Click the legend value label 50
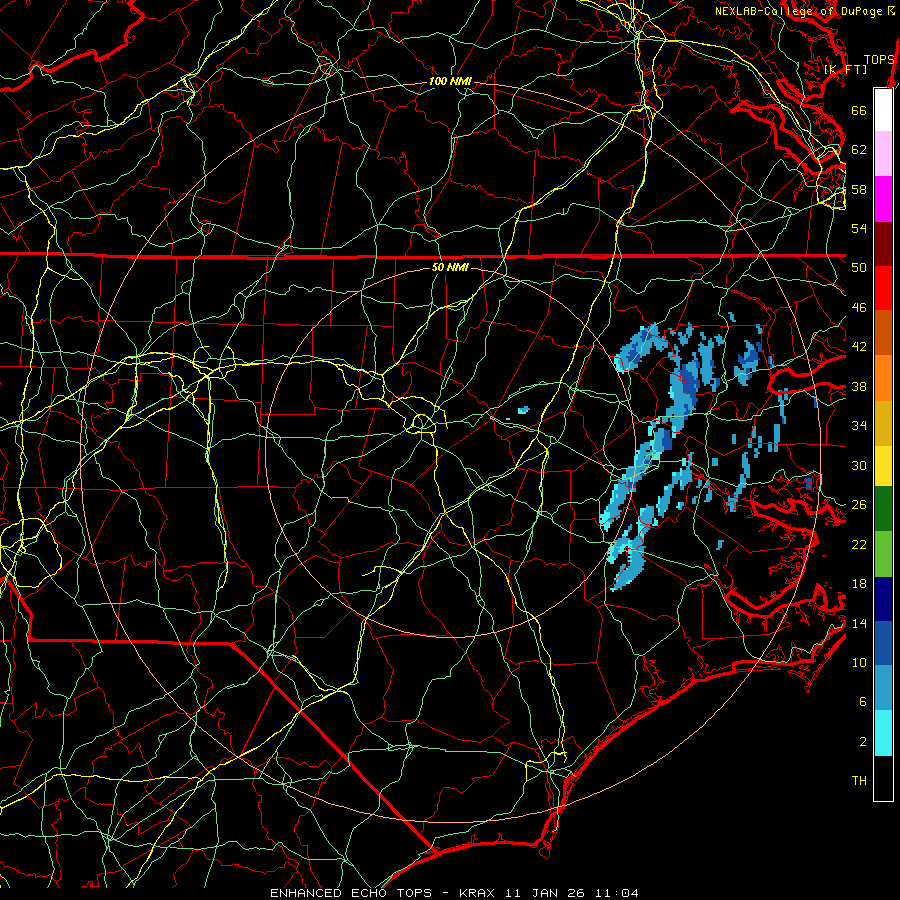This screenshot has width=900, height=900. (859, 268)
